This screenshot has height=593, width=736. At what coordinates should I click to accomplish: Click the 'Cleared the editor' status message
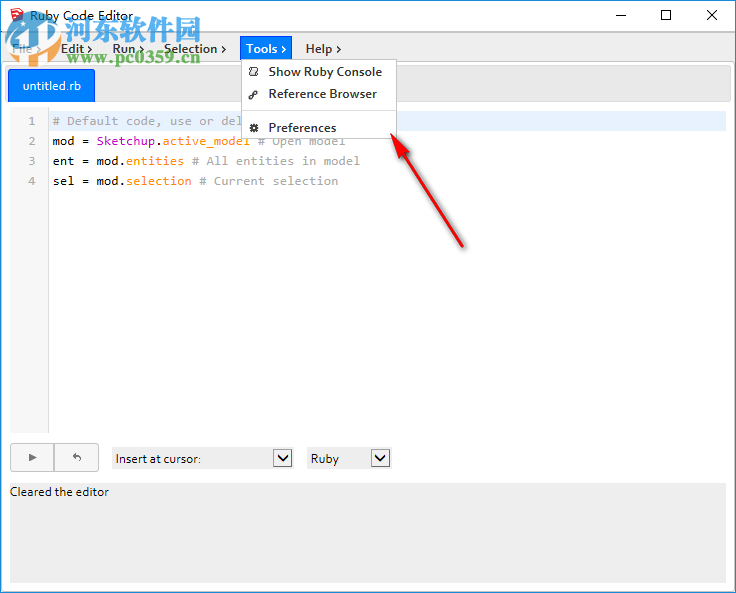coord(59,492)
